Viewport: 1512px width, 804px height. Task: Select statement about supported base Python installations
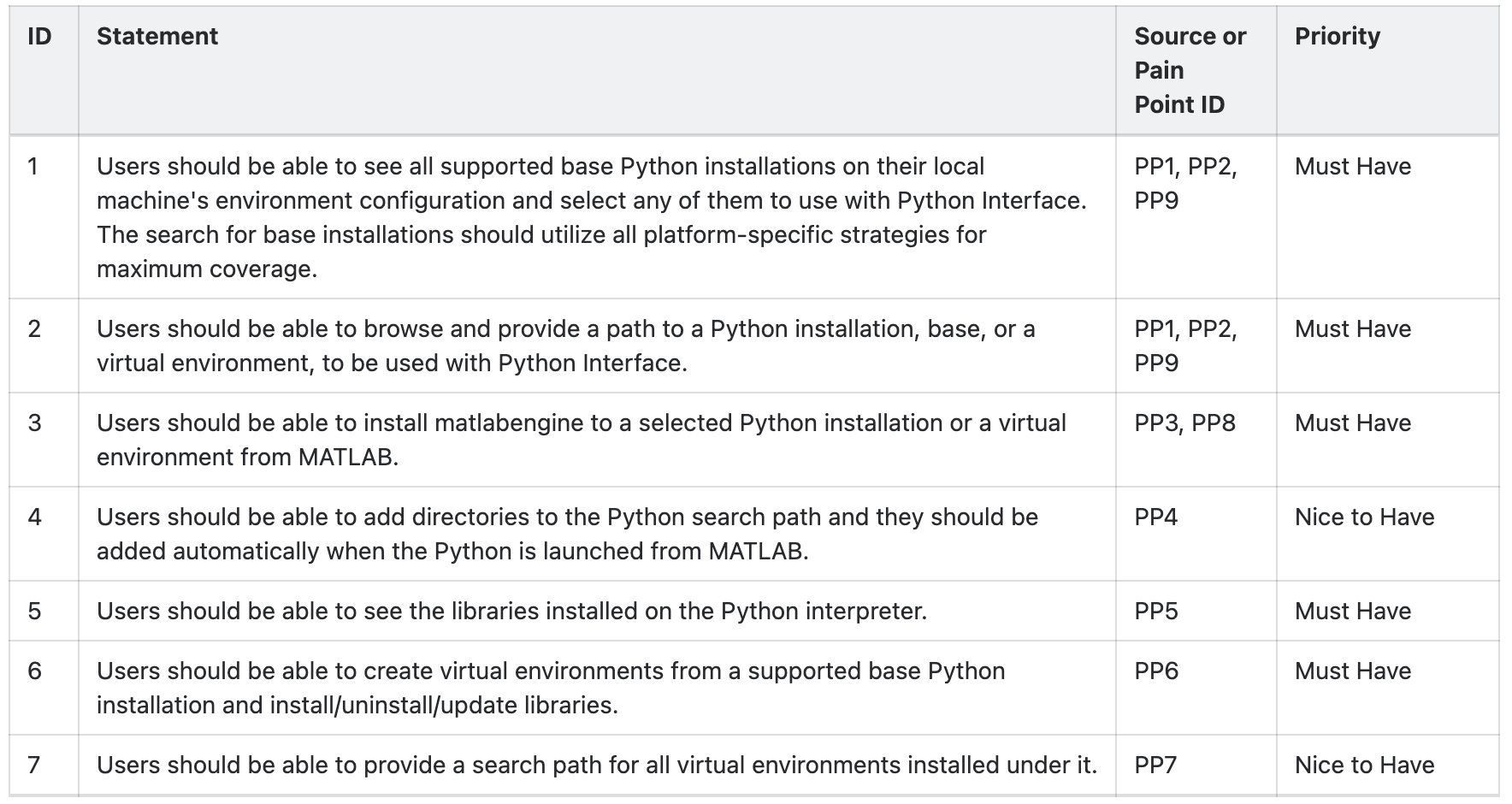(592, 217)
